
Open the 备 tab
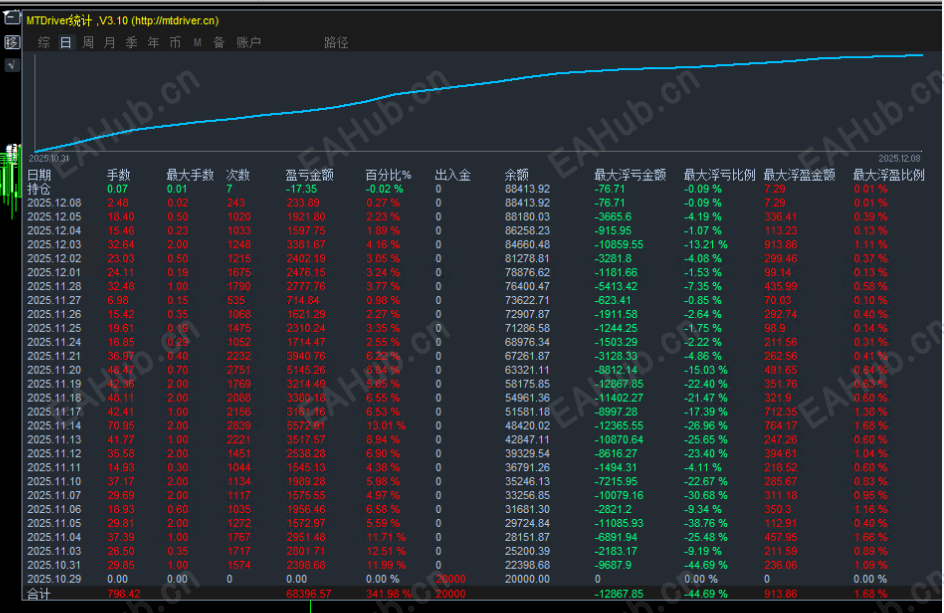[219, 42]
